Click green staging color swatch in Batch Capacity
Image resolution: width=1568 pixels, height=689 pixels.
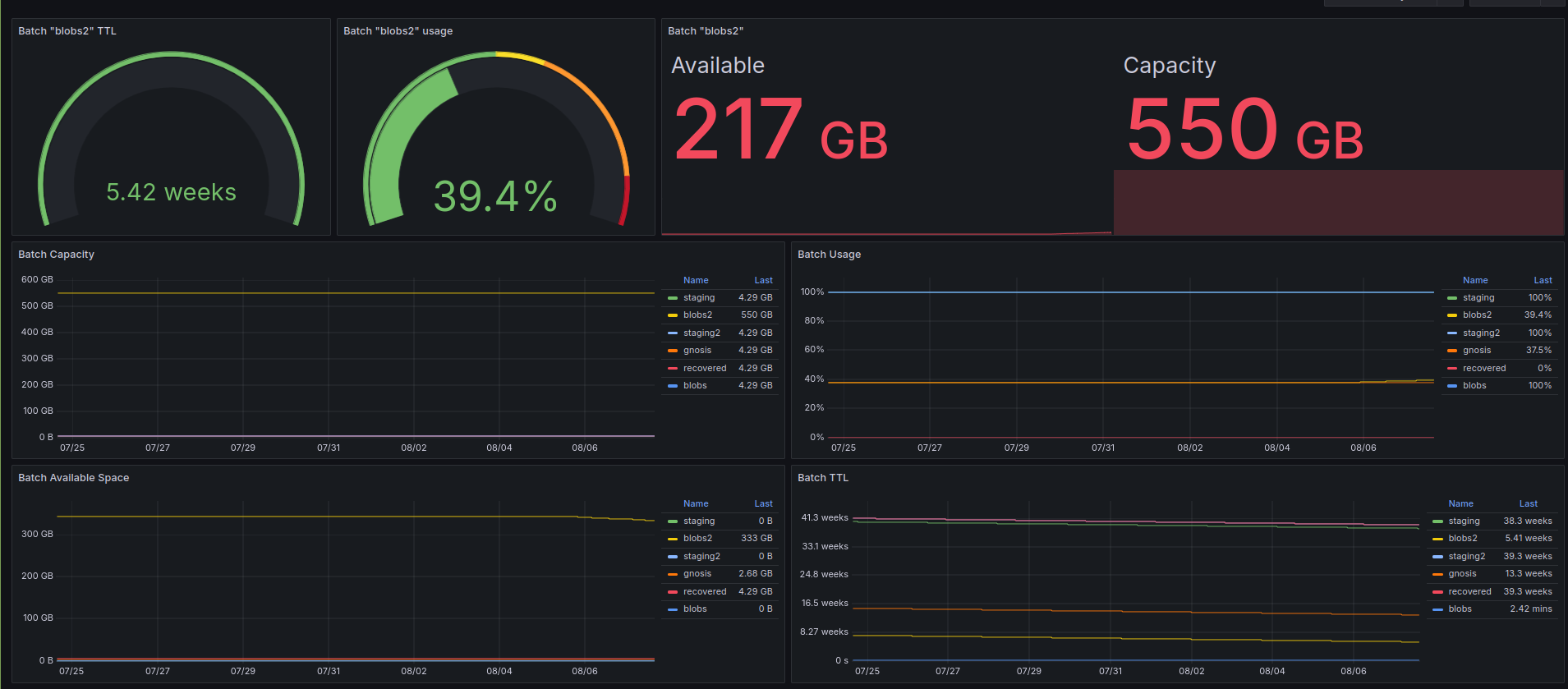[673, 298]
